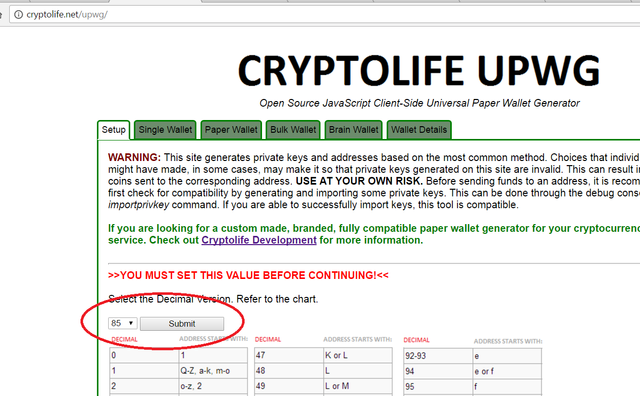
Task: Select table cell with decimal 0
Action: coord(144,355)
